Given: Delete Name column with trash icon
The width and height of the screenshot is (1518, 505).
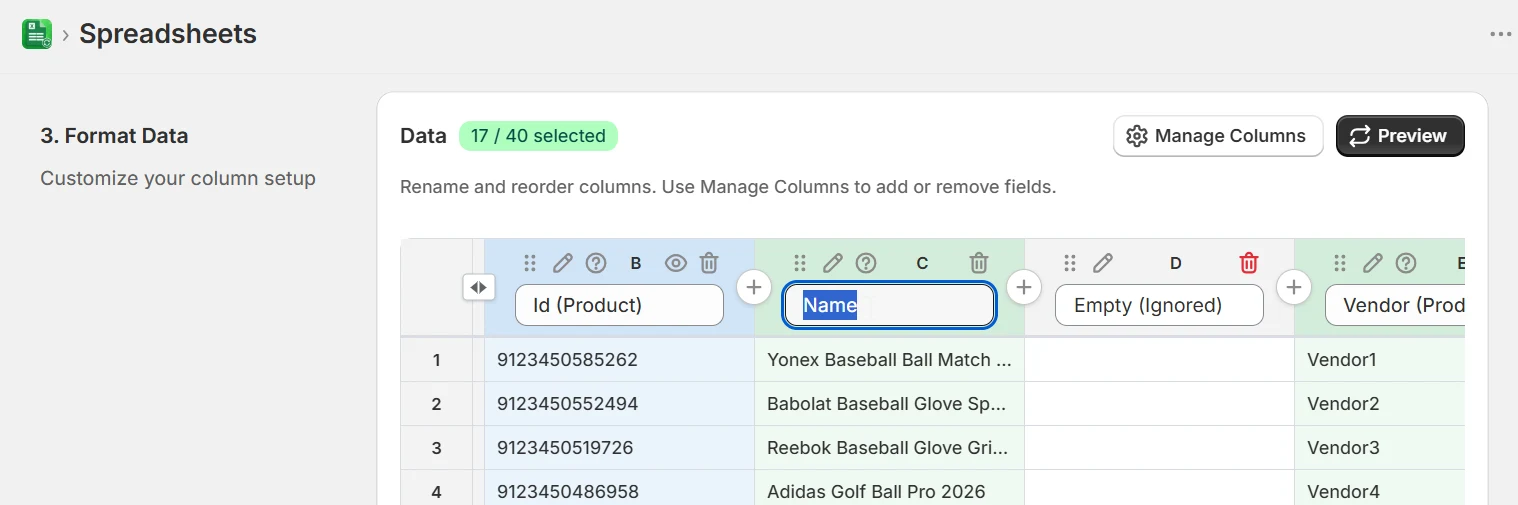Looking at the screenshot, I should pos(979,263).
